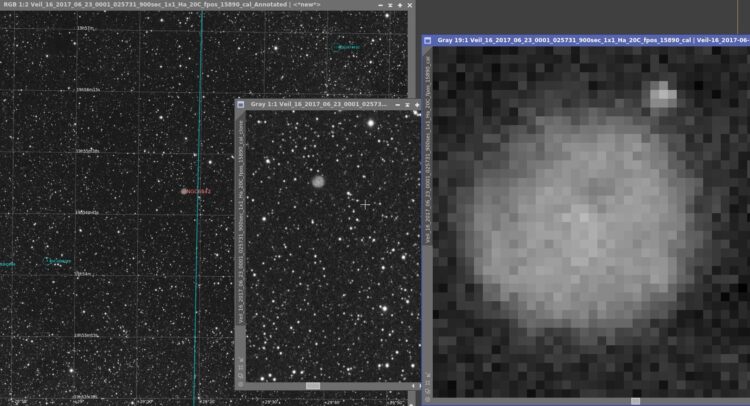Maximize the RGB 1:2 Annotated window
This screenshot has height=406, width=750.
(400, 5)
